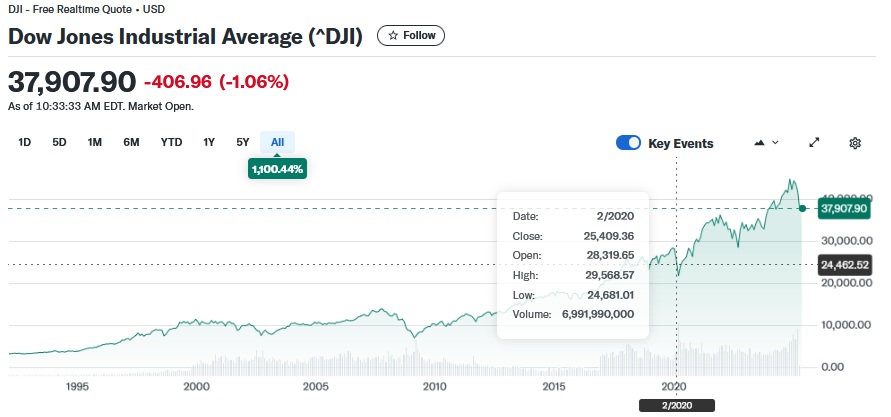Screen dimensions: 891x417
Task: Expand chart to full screen
Action: tap(814, 143)
